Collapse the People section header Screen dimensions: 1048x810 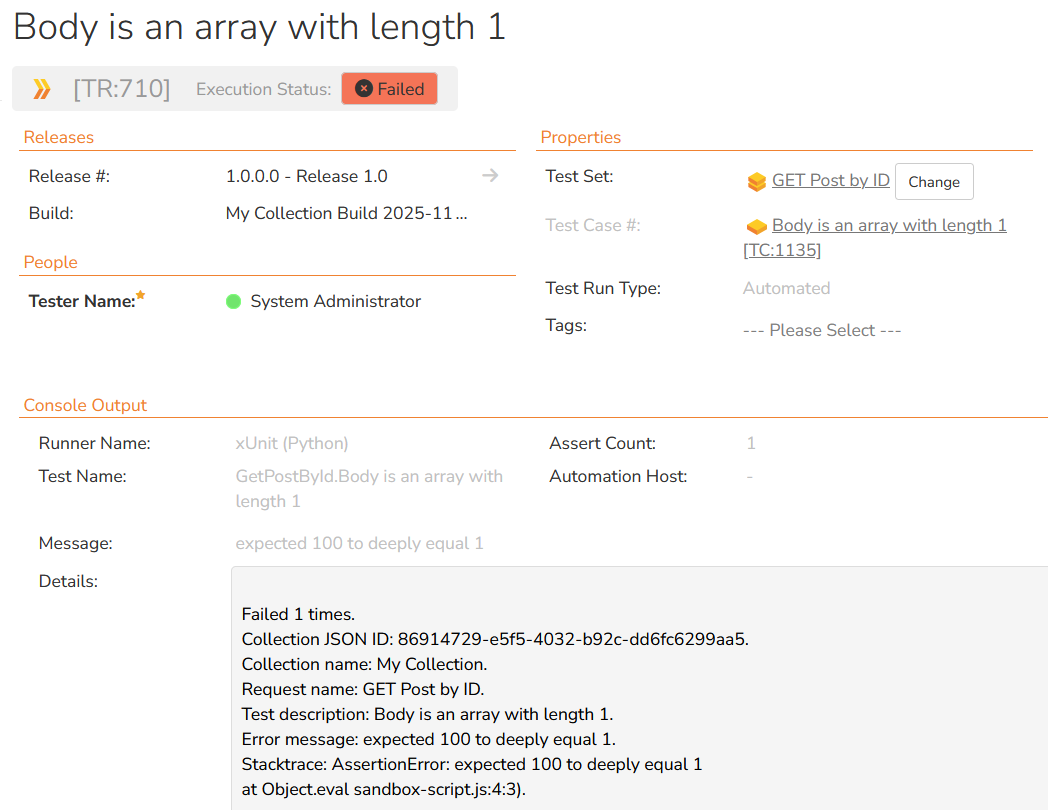[x=51, y=262]
